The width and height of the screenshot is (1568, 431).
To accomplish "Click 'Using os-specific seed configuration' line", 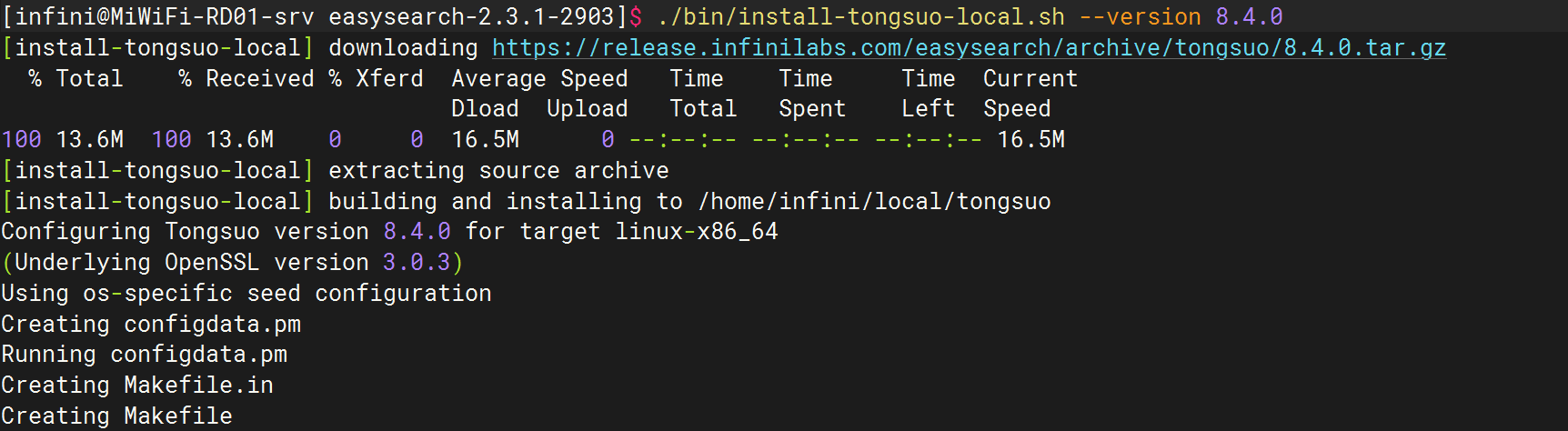I will (x=246, y=293).
